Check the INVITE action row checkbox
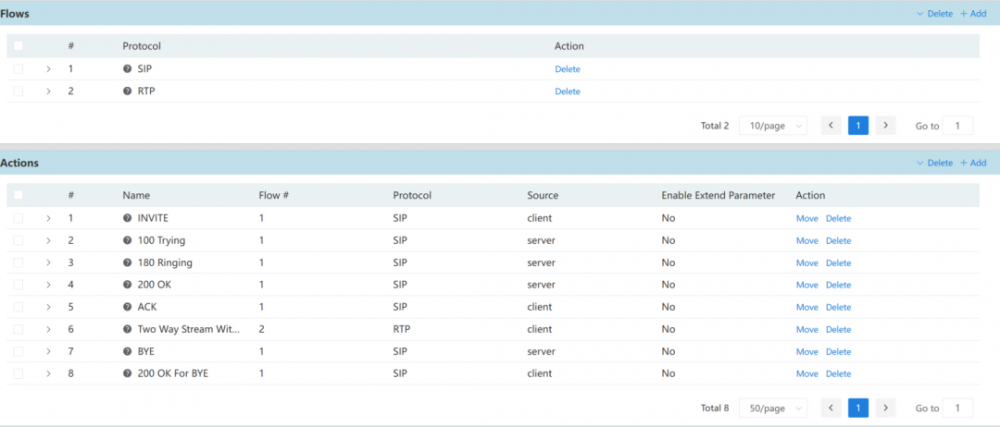Screen dimensions: 1000x427 click(18, 218)
